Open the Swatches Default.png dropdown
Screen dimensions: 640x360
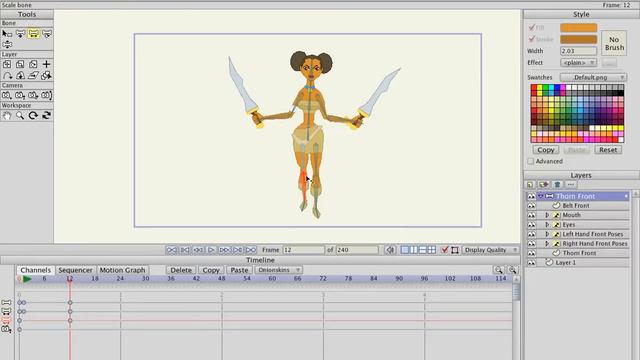tap(593, 77)
